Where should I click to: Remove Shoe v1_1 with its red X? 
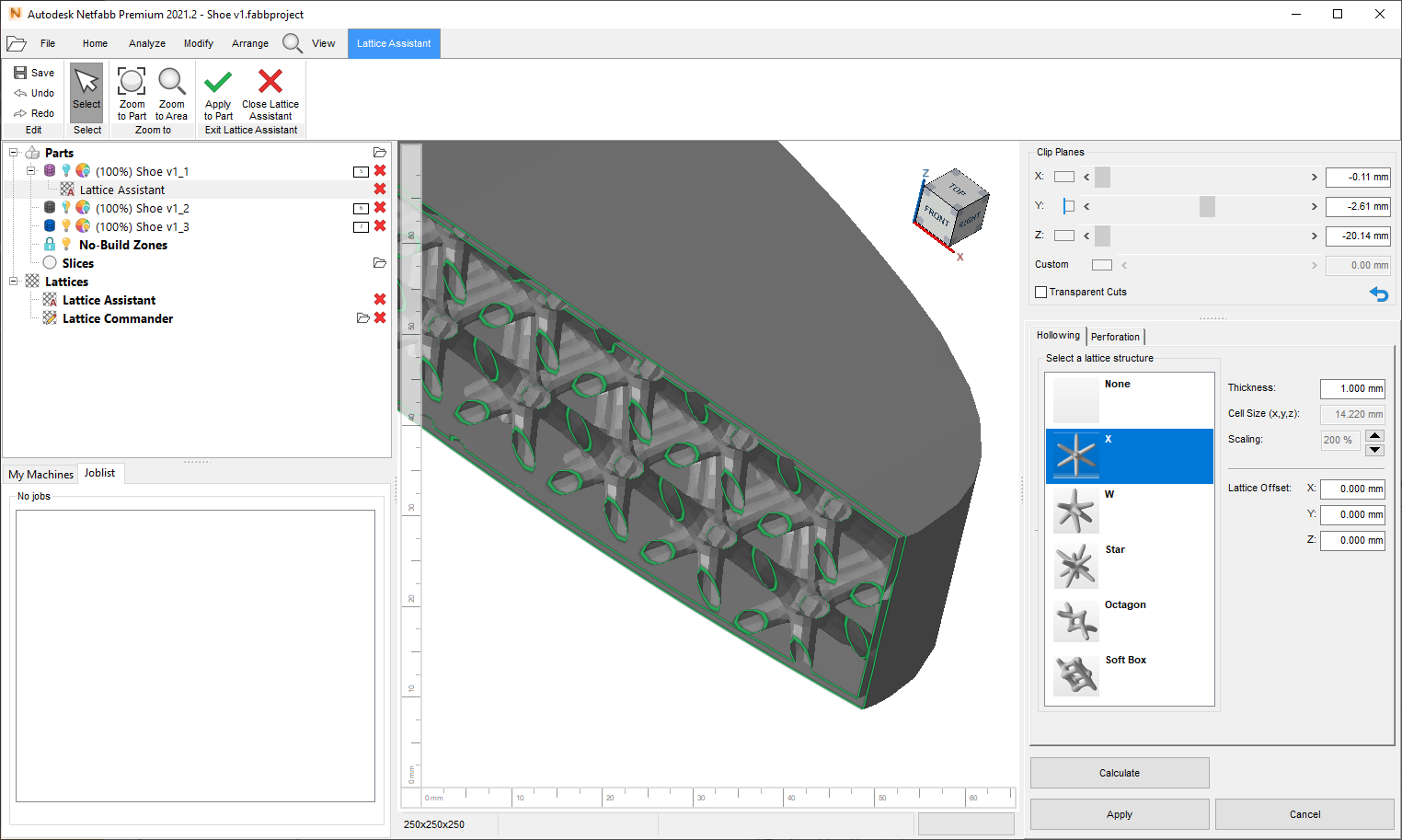[x=380, y=171]
